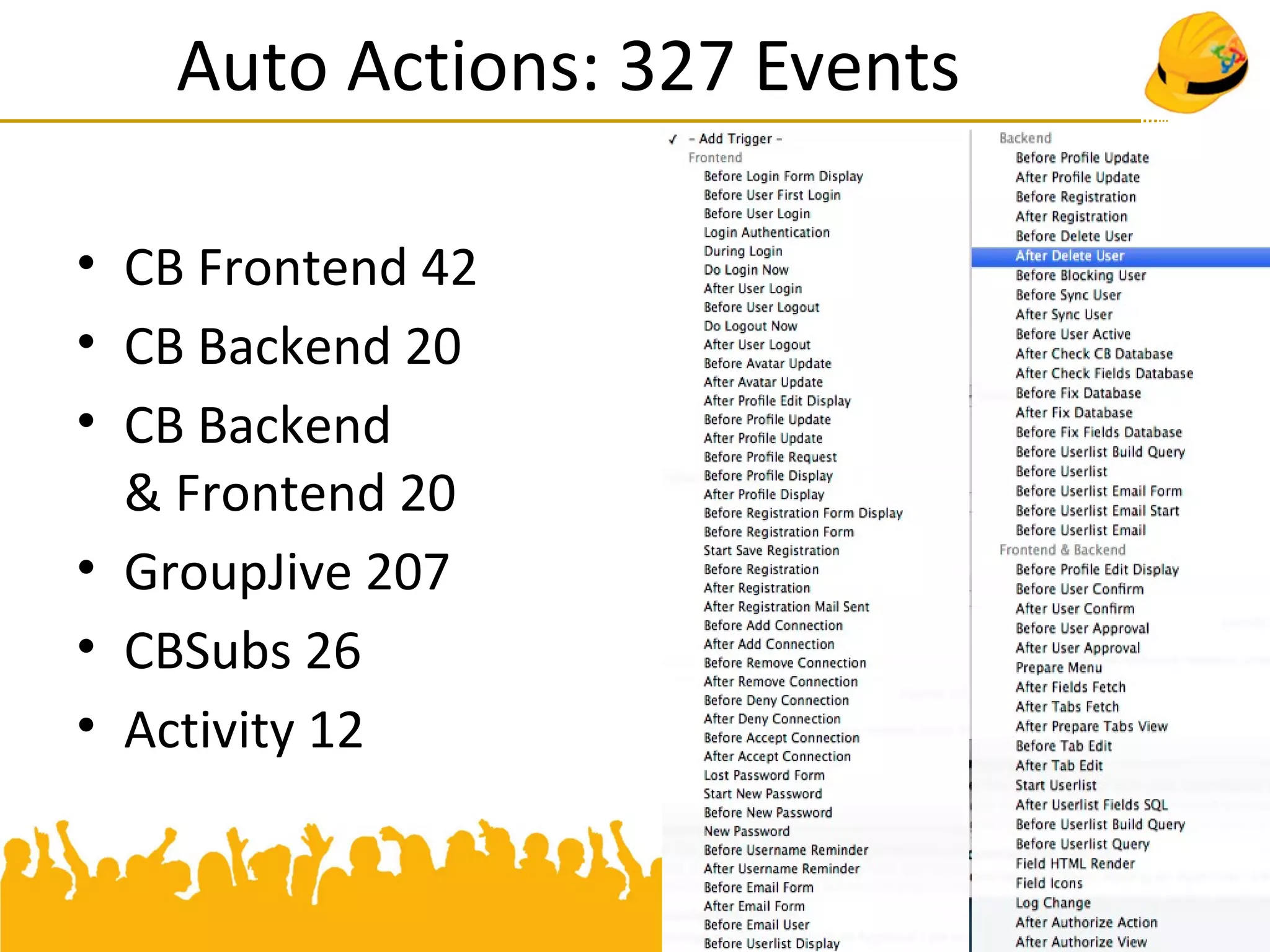Choose 'After Remove Connection' trigger

point(781,682)
